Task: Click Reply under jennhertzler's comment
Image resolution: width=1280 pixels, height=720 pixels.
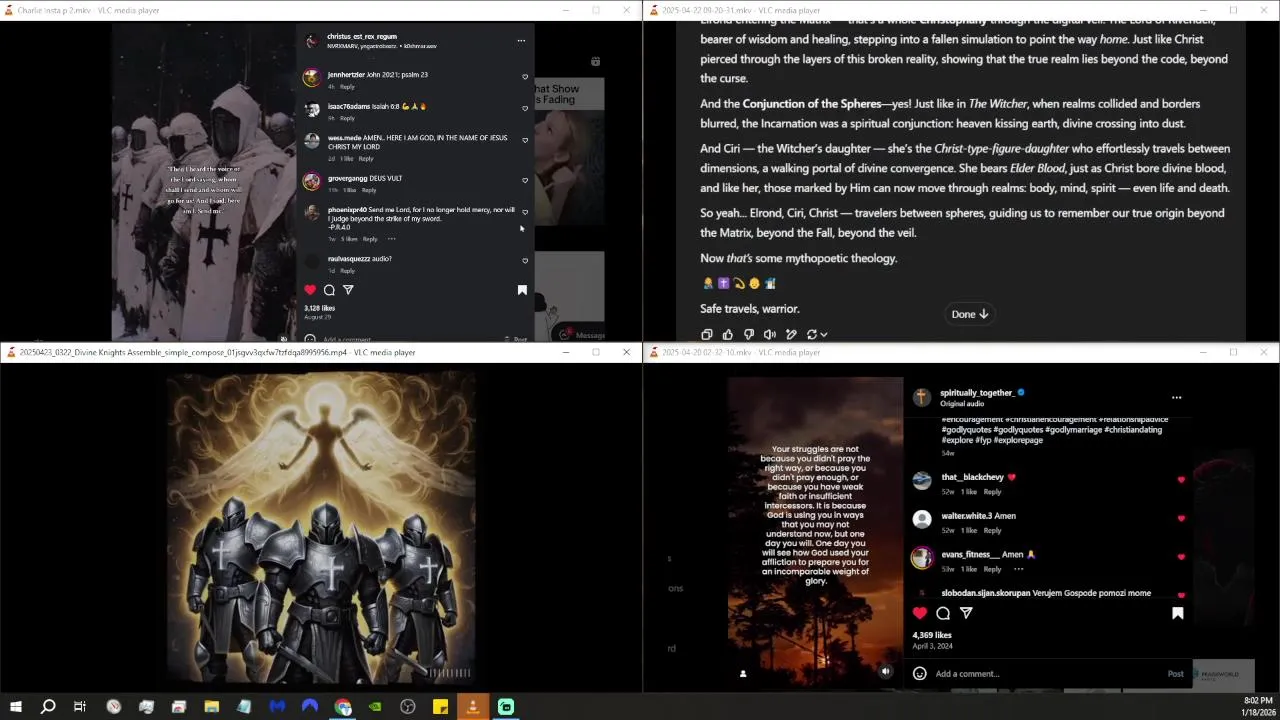Action: point(347,87)
